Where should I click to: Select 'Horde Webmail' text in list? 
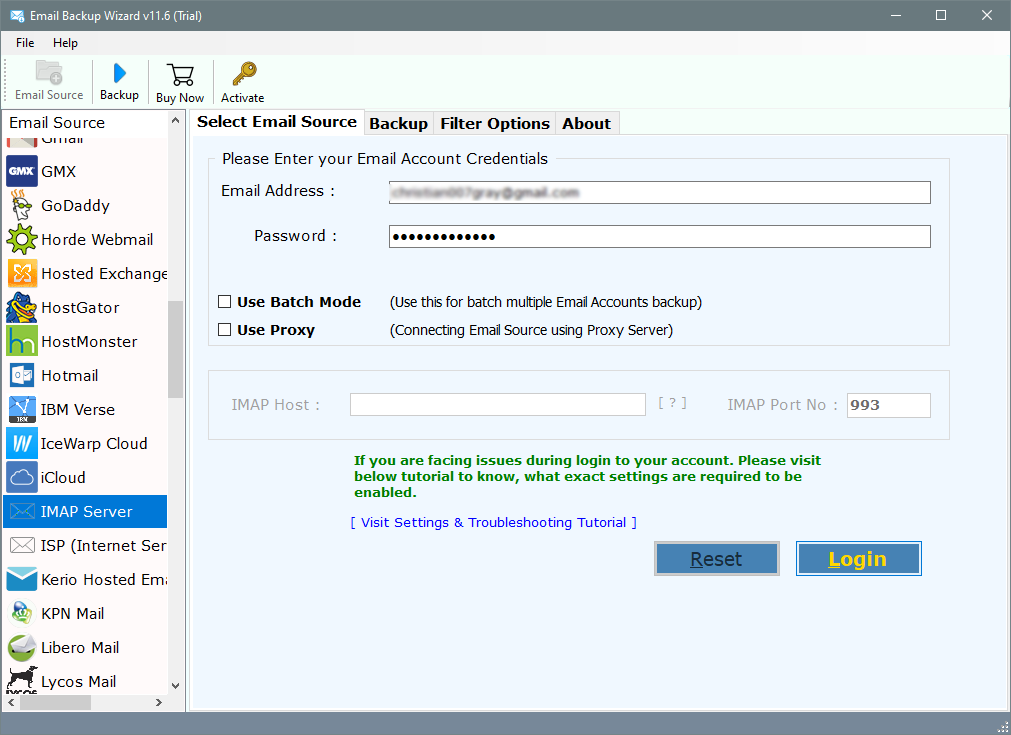(x=97, y=239)
